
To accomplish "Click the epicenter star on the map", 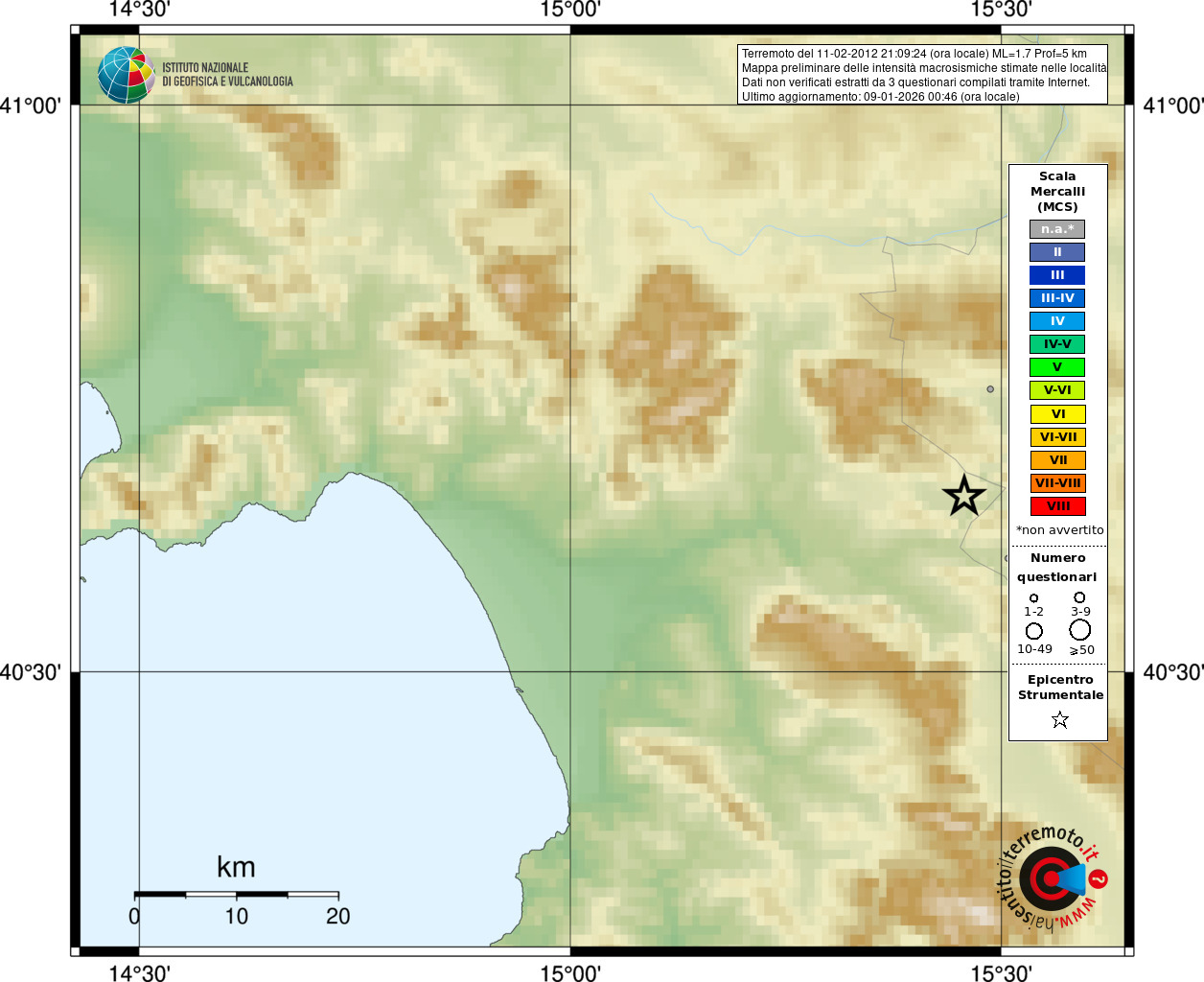I will tap(964, 496).
